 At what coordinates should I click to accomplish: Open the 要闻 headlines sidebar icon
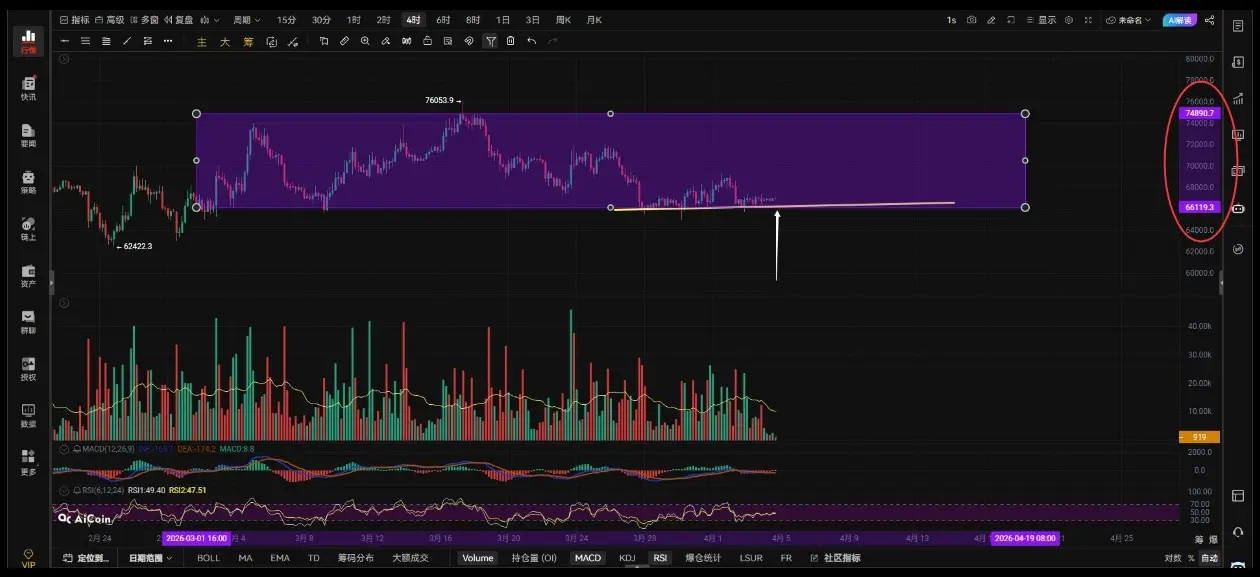pos(28,135)
